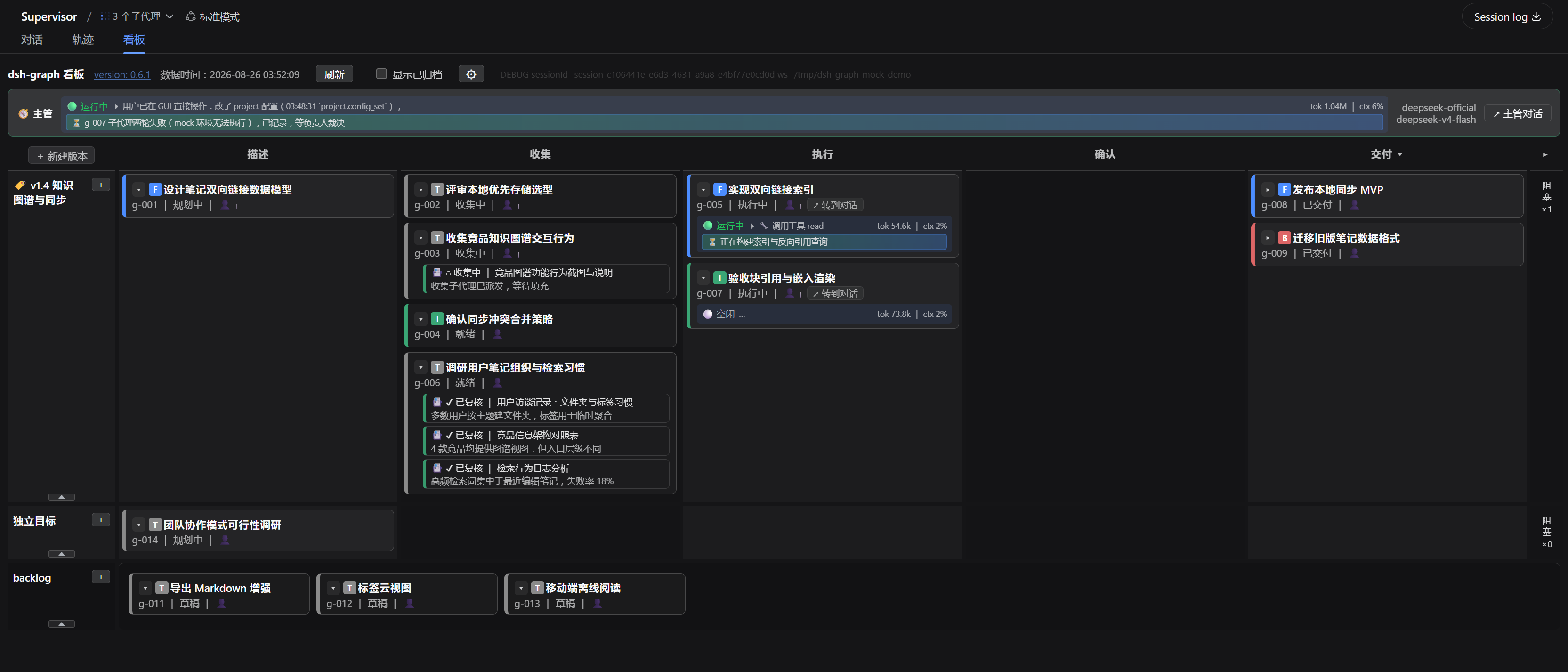Click the green running status dot on g-005
The image size is (1568, 672).
click(708, 226)
